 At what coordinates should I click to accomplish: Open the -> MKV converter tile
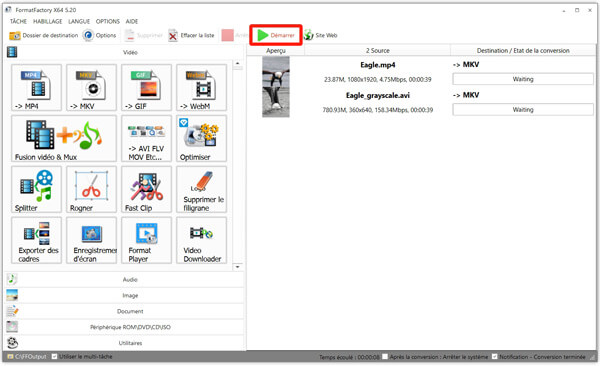pyautogui.click(x=91, y=88)
